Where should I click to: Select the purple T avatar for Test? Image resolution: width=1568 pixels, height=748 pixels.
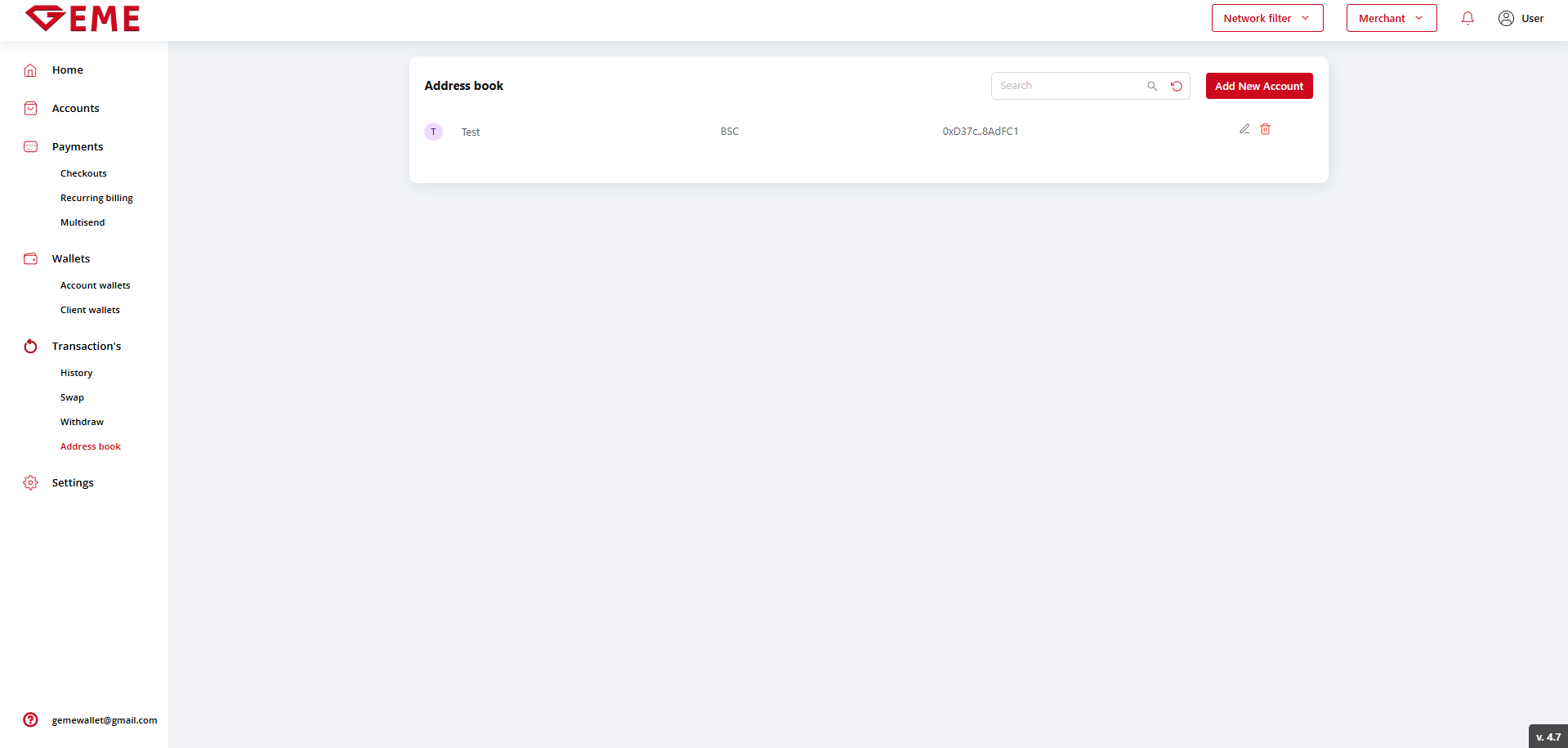pyautogui.click(x=433, y=132)
